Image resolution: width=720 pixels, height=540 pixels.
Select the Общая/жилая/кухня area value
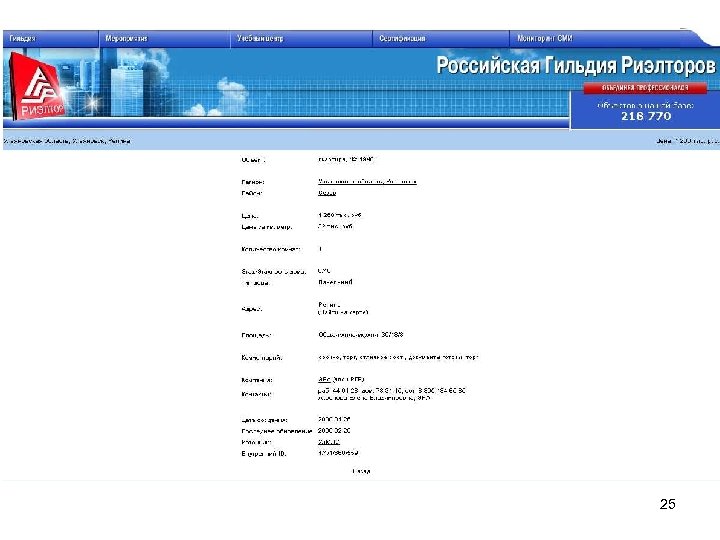coord(361,335)
